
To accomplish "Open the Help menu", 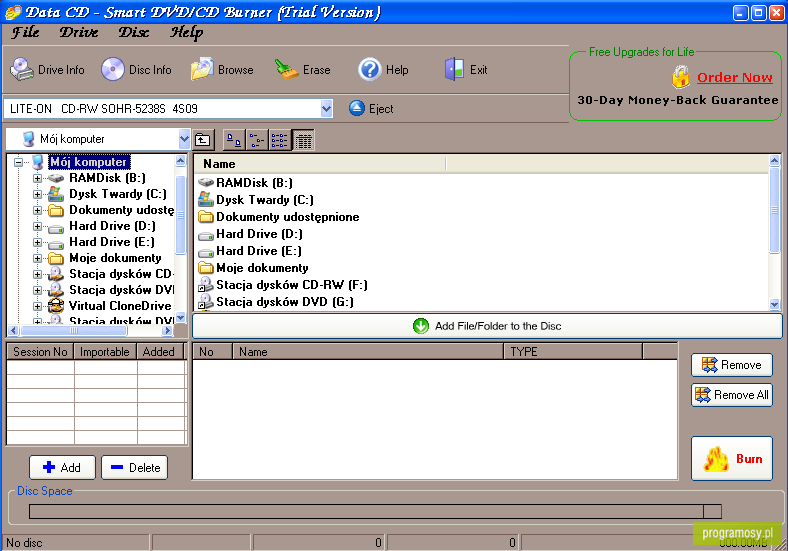I will pos(186,33).
